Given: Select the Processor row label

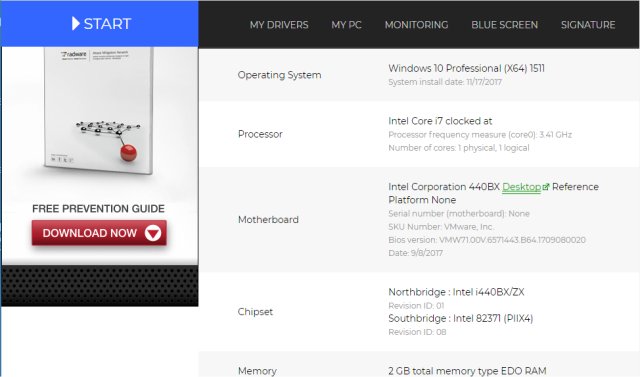Looking at the screenshot, I should coord(260,134).
